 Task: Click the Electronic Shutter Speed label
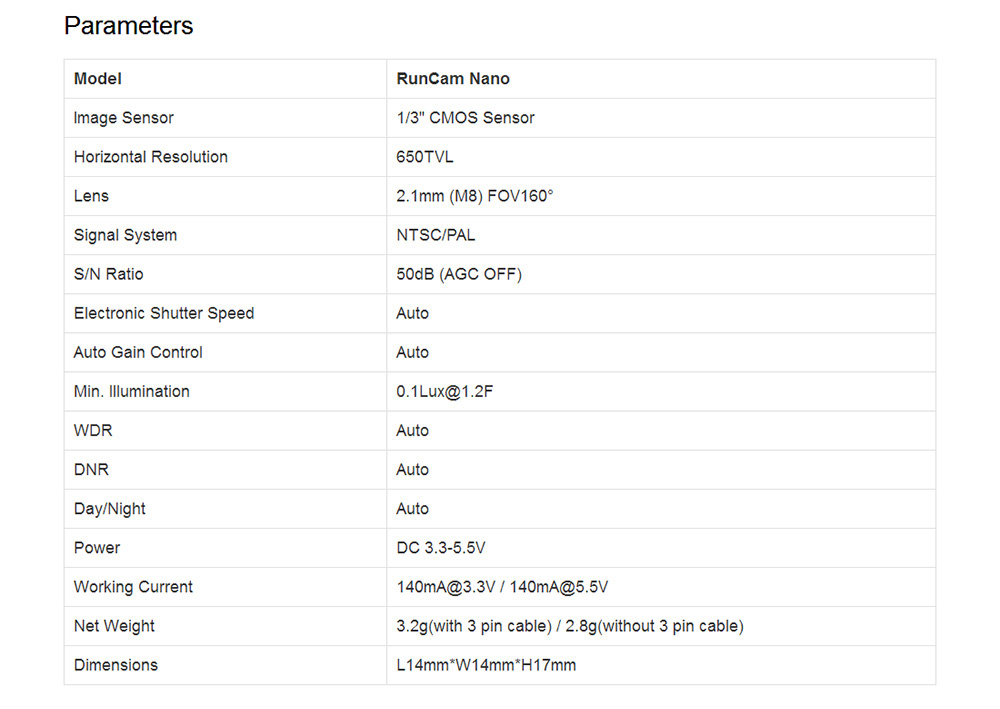click(164, 313)
